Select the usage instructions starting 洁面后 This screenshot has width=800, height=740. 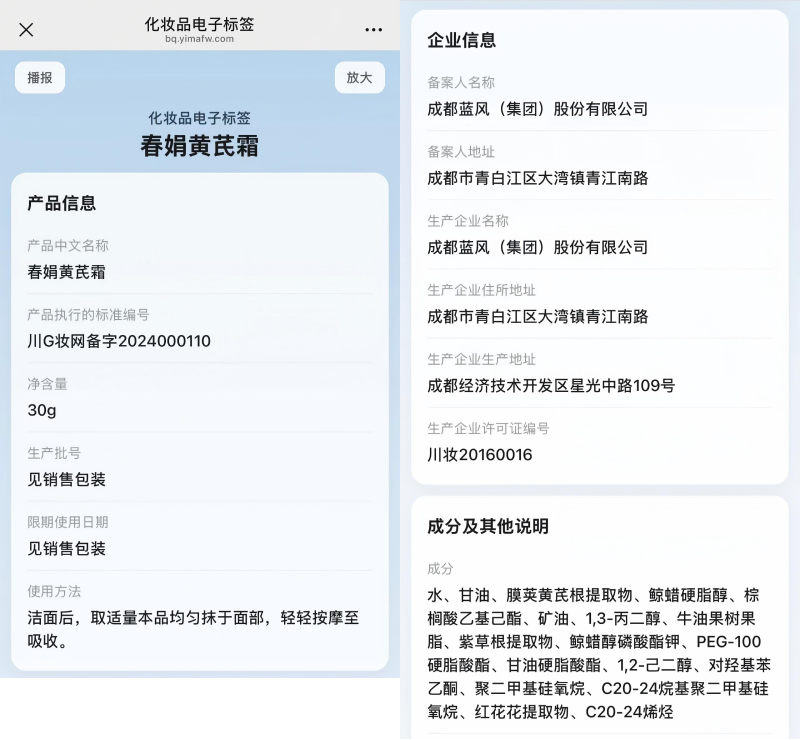click(193, 629)
